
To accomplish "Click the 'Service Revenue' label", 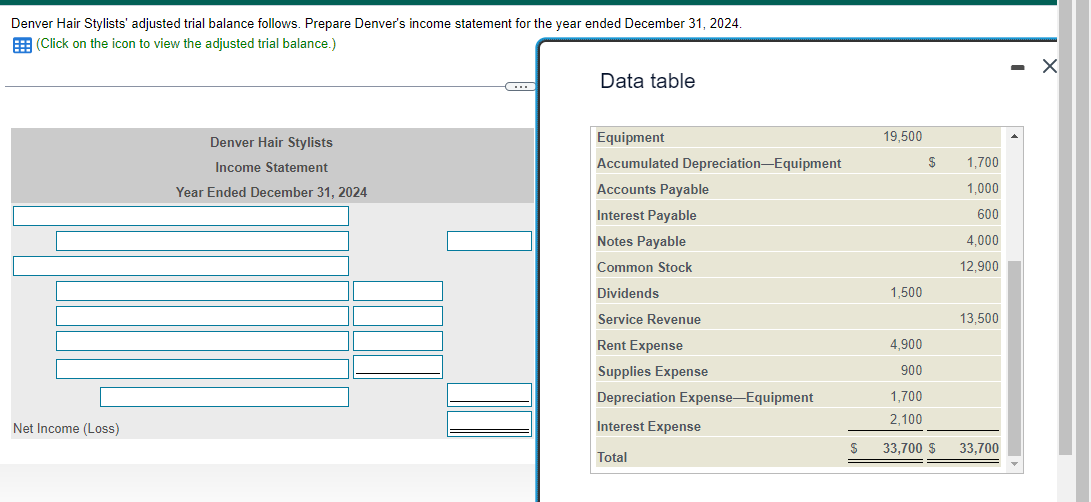I will (x=649, y=320).
